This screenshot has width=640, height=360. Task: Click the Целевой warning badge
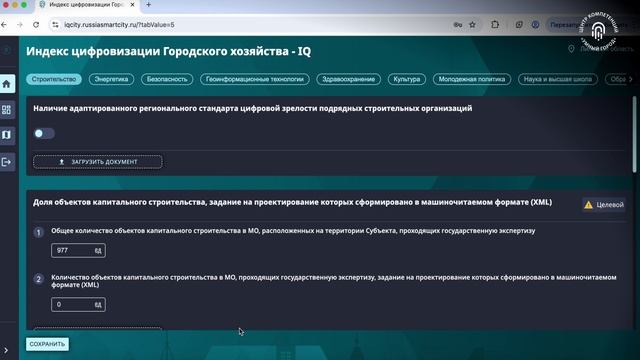pyautogui.click(x=604, y=204)
